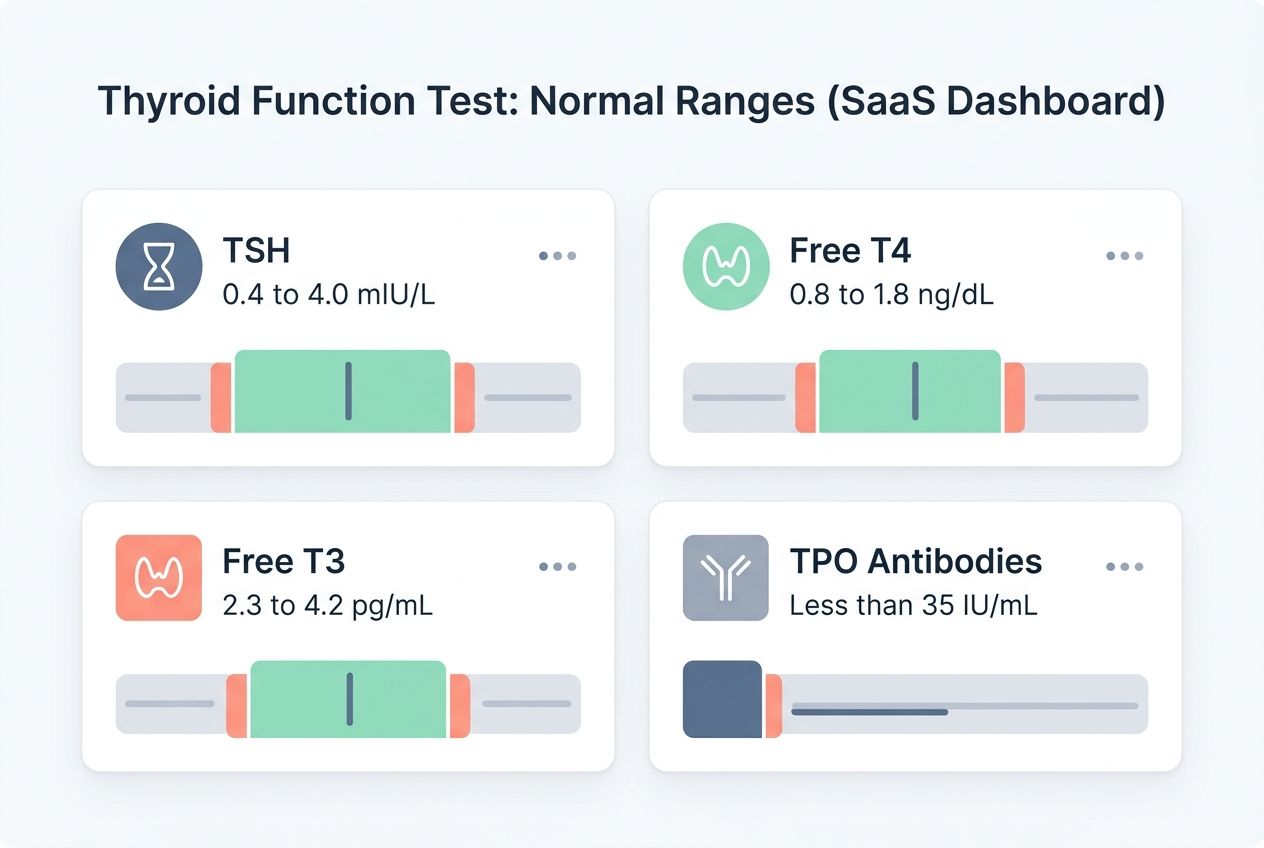Screen dimensions: 1264x848
Task: Click the Free T4 value marker line
Action: 915,391
